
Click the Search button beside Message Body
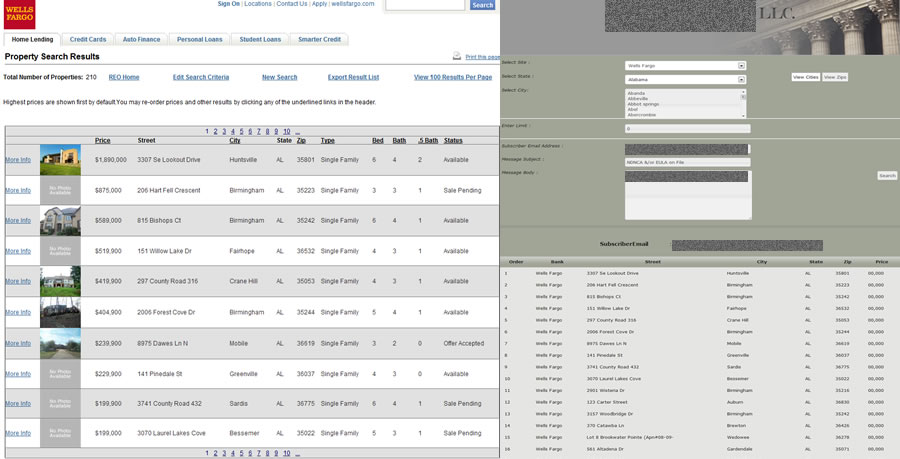pyautogui.click(x=887, y=176)
